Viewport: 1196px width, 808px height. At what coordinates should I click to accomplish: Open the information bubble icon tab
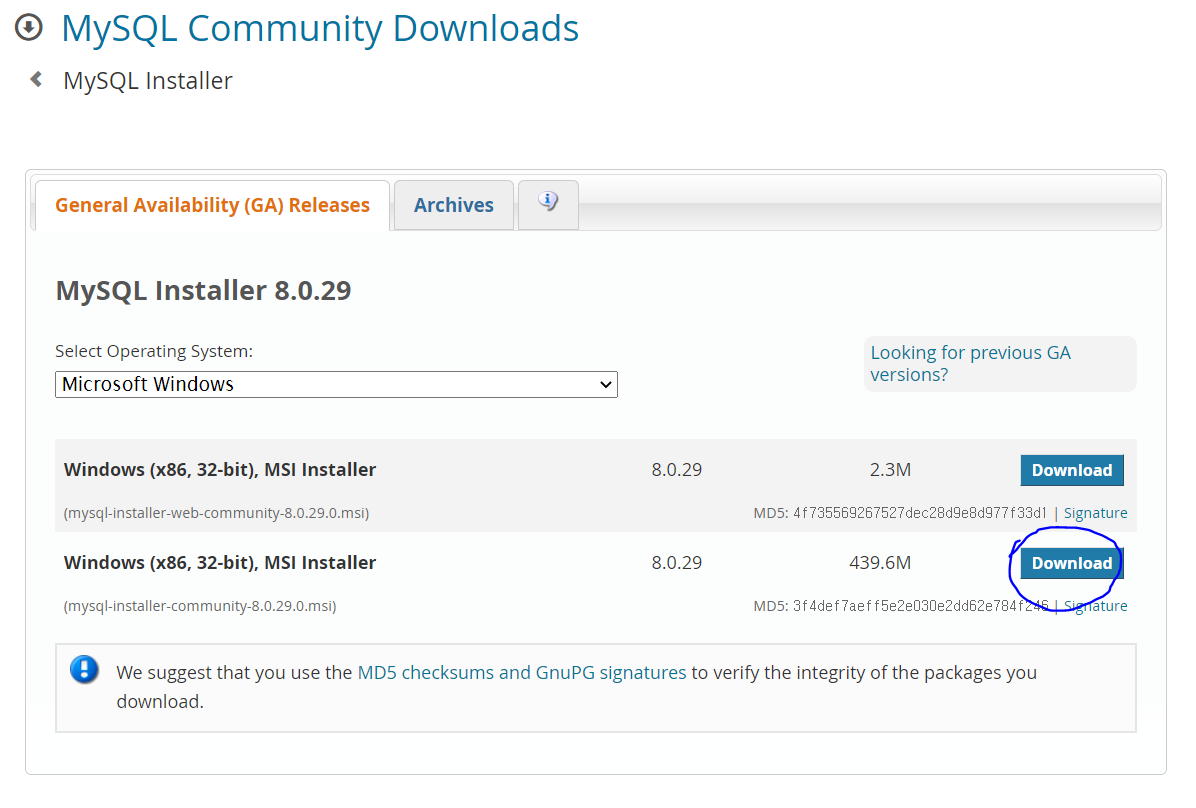point(548,204)
